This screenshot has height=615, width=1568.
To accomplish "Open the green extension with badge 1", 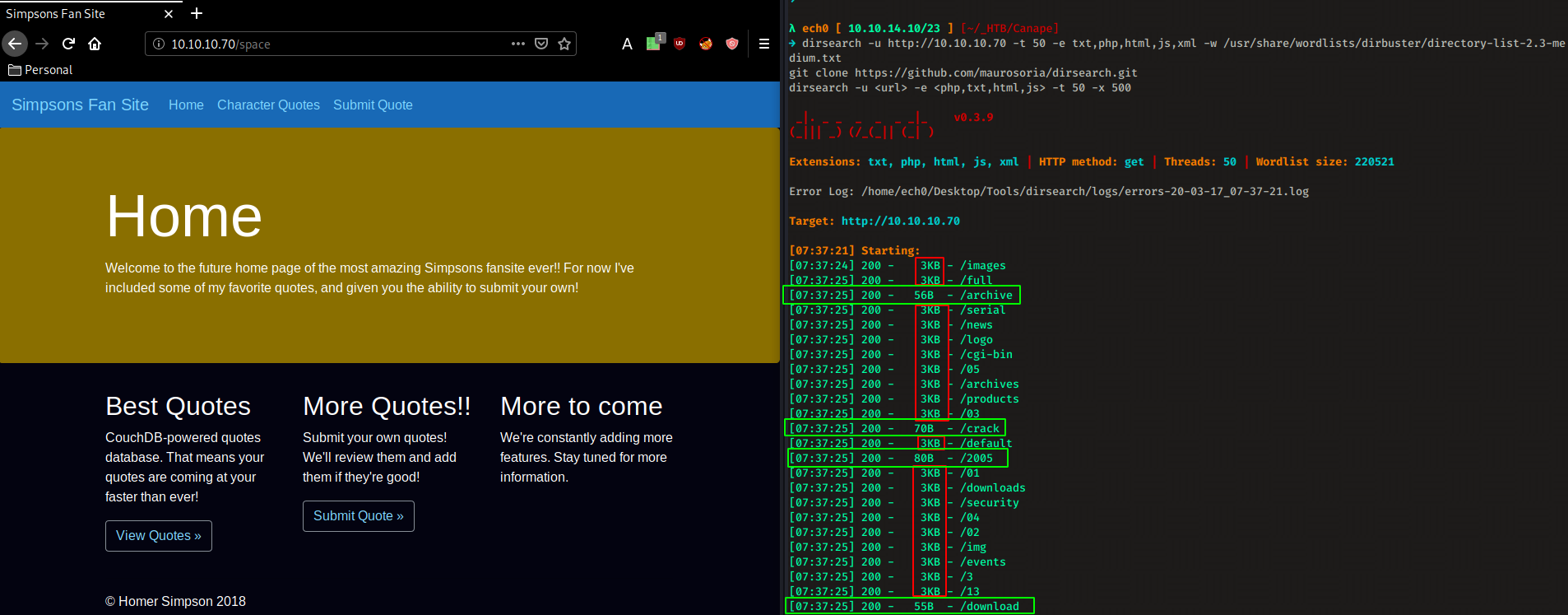I will point(654,42).
